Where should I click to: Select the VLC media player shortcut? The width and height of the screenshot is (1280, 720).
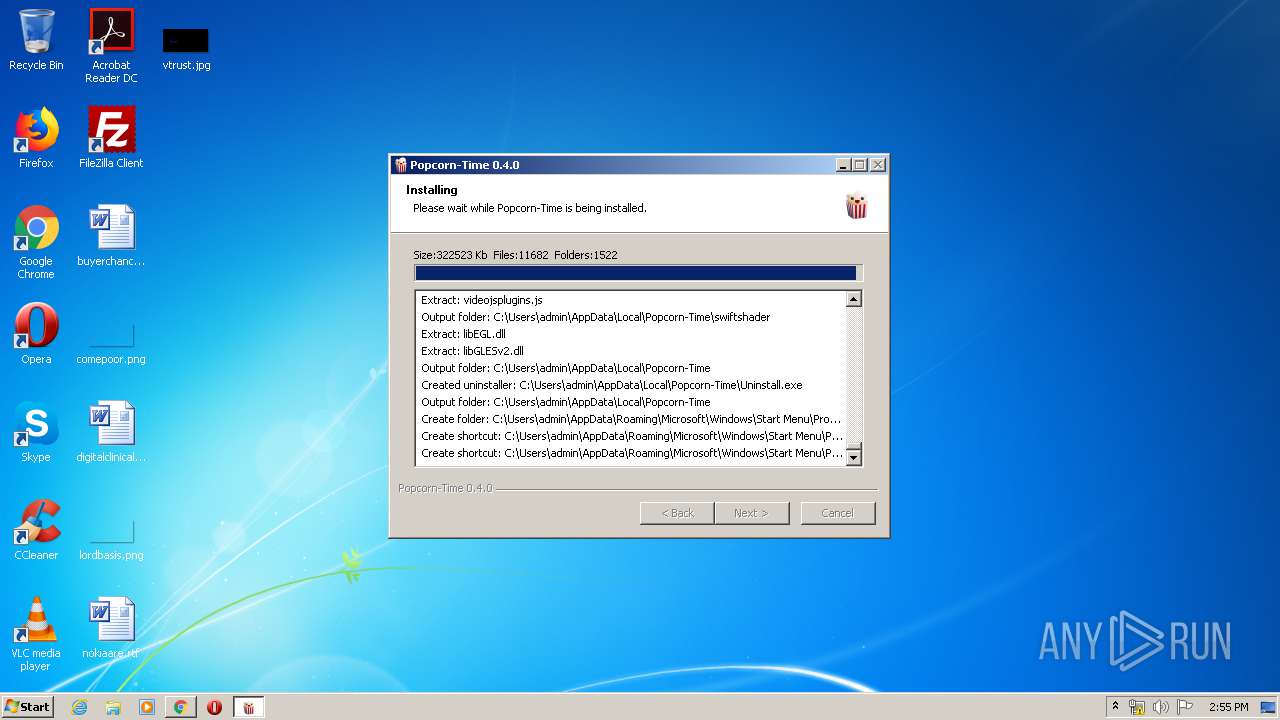36,634
